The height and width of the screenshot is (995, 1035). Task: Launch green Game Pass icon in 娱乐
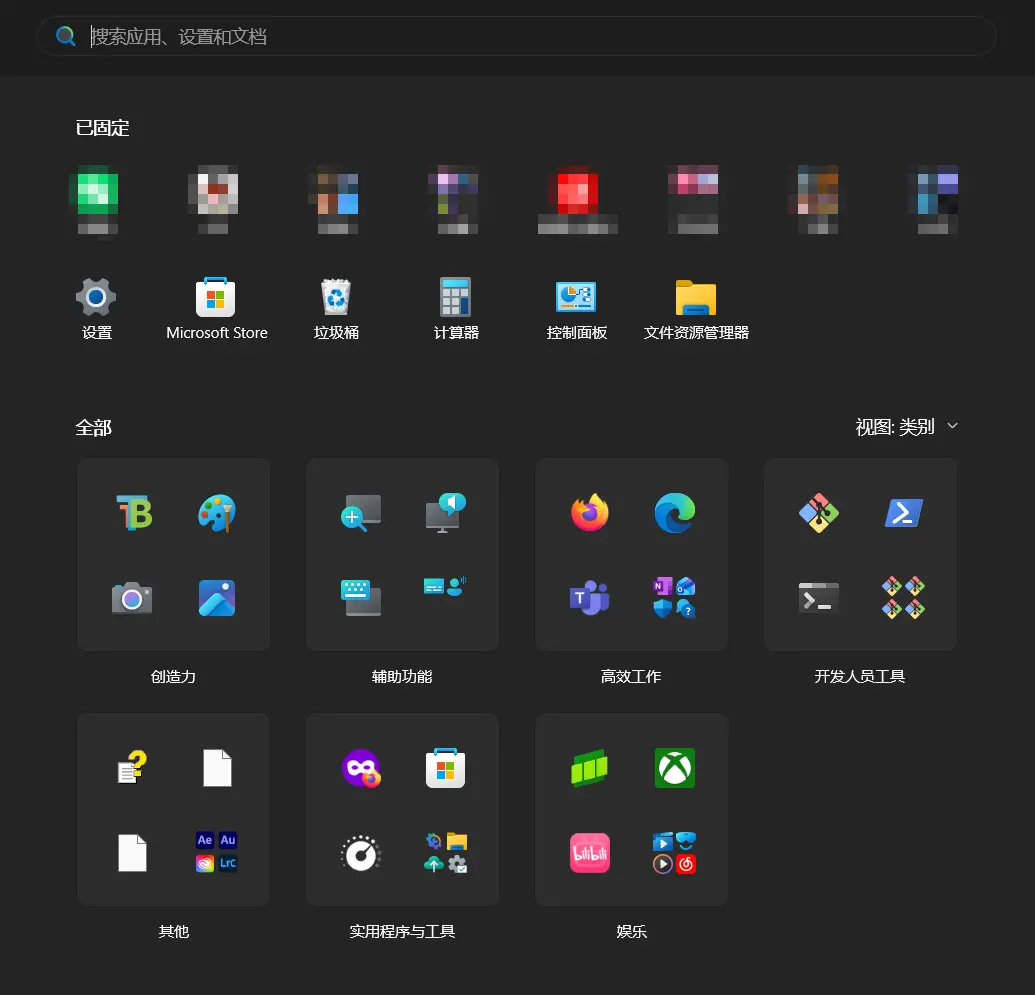[x=589, y=767]
